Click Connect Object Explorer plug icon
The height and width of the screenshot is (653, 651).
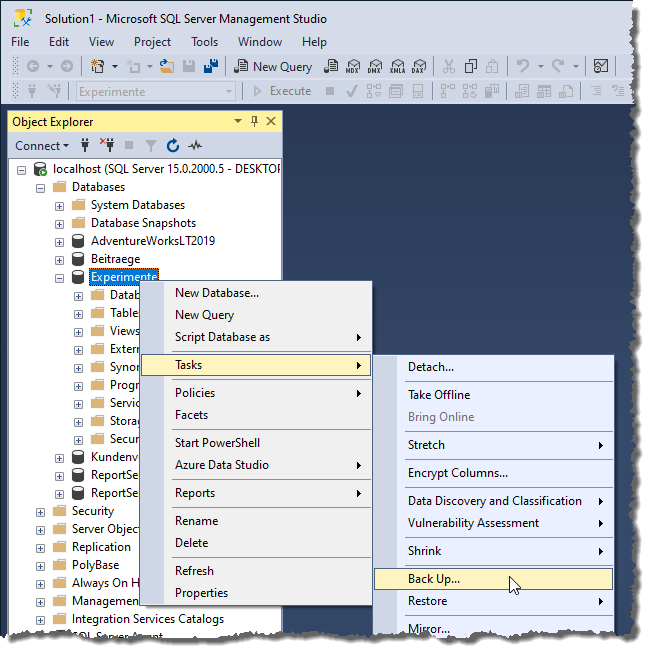coord(85,145)
